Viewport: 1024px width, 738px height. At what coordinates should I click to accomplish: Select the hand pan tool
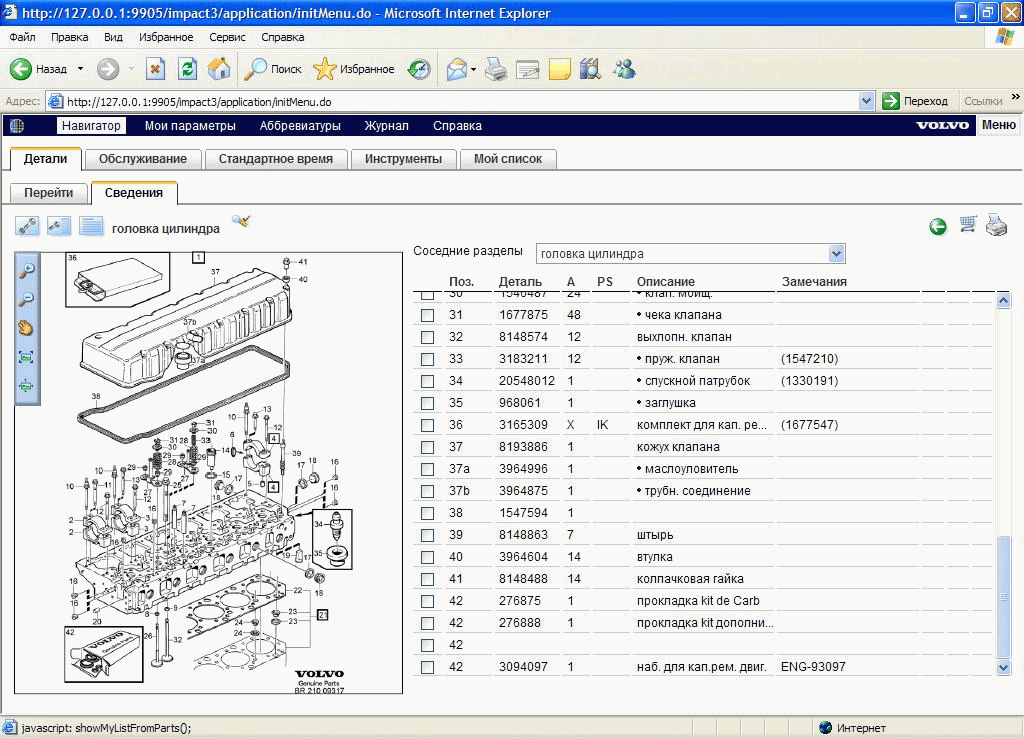click(x=27, y=327)
